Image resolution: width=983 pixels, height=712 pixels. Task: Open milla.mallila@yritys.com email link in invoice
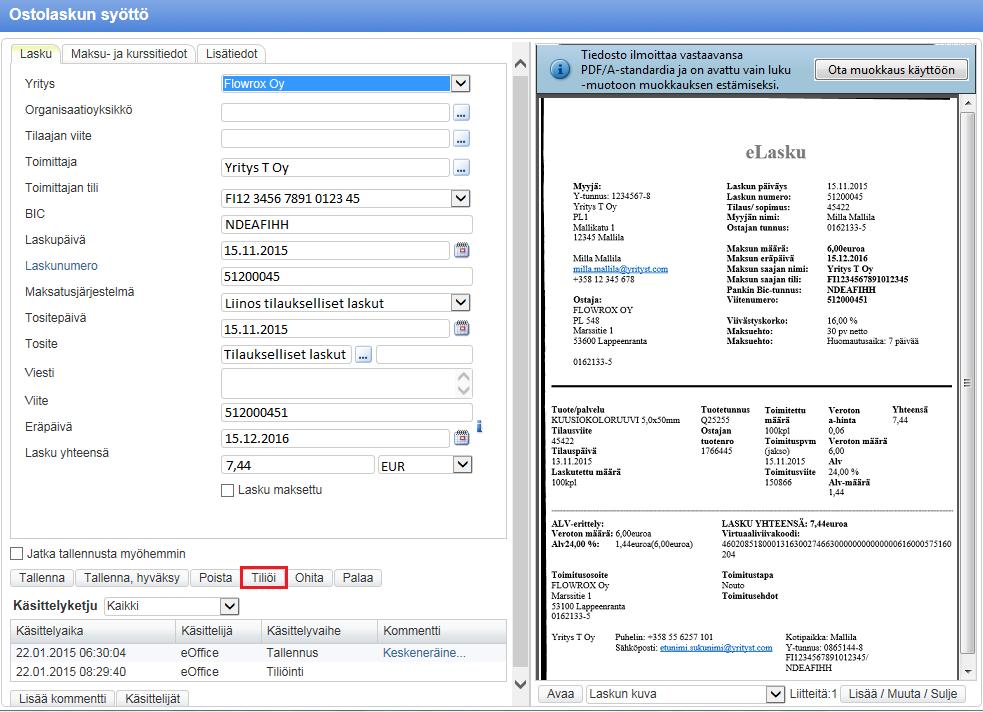click(x=620, y=269)
